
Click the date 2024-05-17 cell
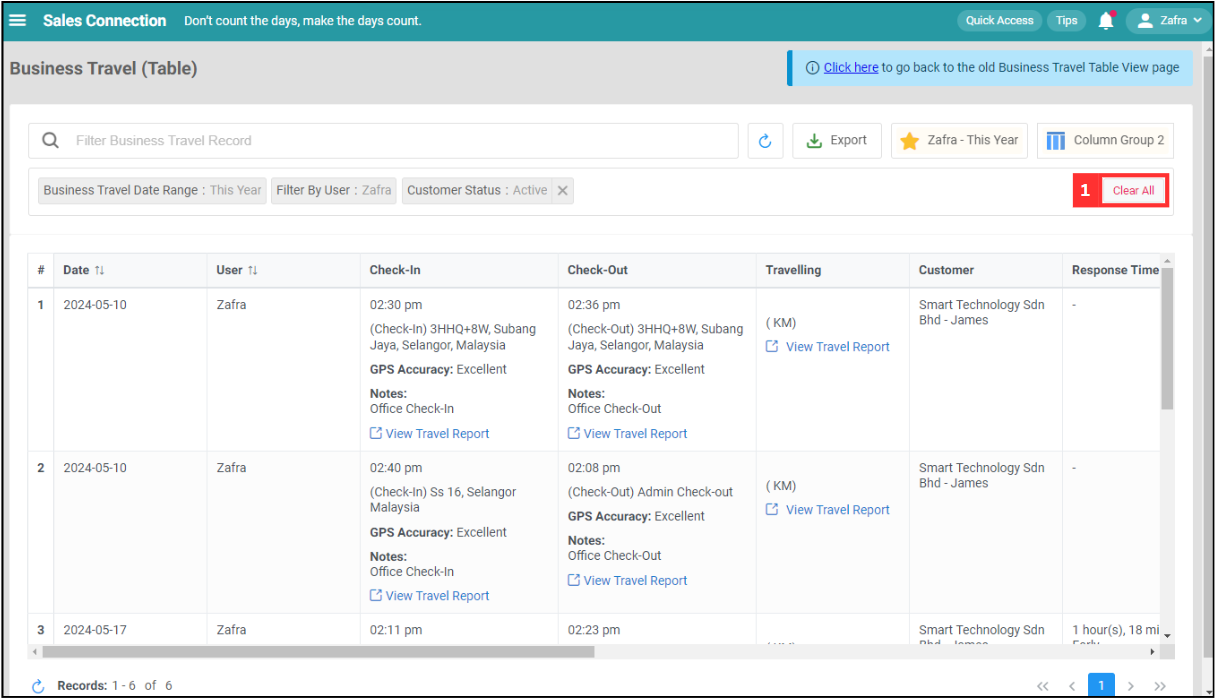(95, 630)
